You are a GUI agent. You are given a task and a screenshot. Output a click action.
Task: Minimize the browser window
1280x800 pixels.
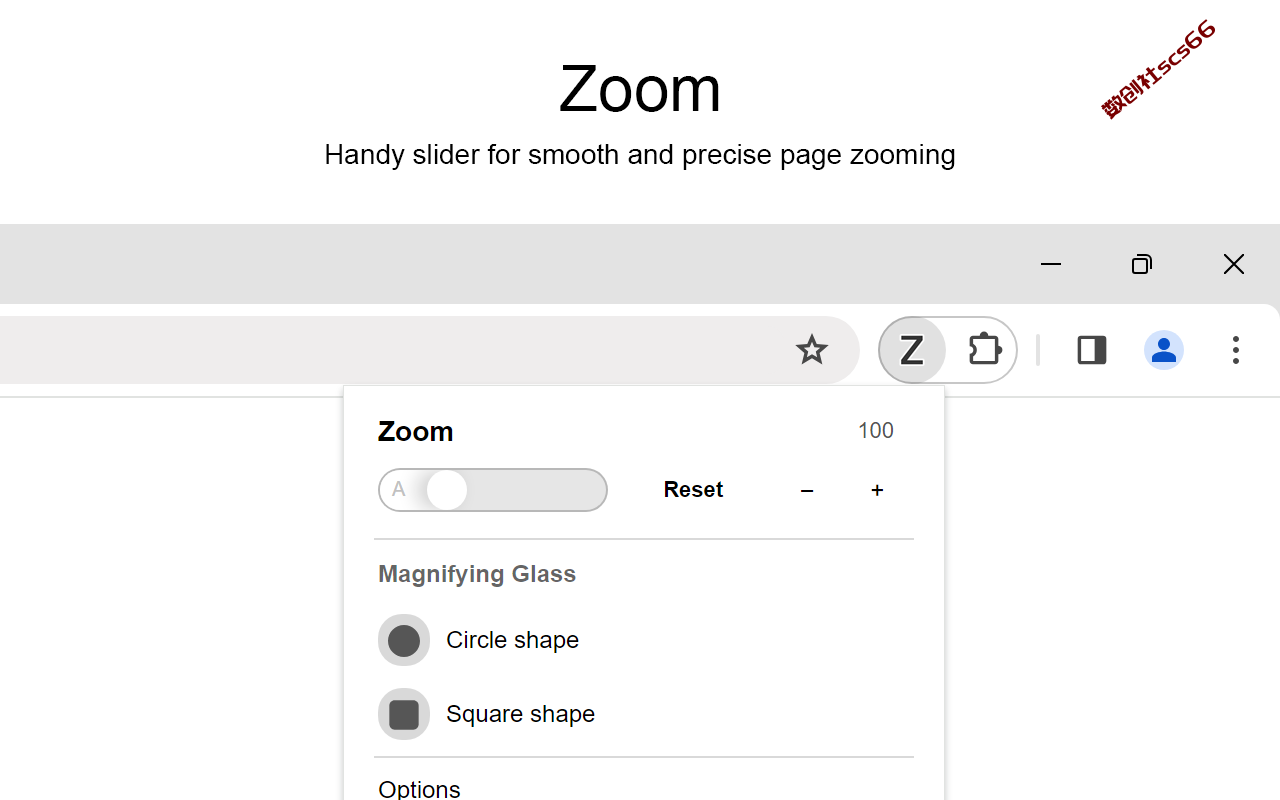pyautogui.click(x=1050, y=264)
